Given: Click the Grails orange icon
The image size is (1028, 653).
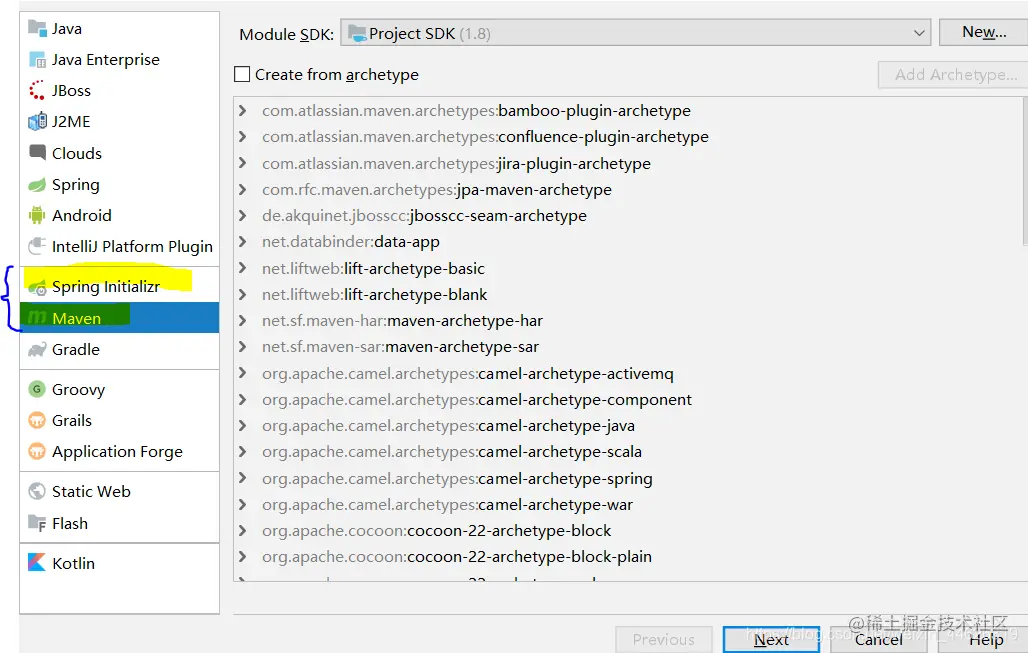Looking at the screenshot, I should (x=37, y=420).
